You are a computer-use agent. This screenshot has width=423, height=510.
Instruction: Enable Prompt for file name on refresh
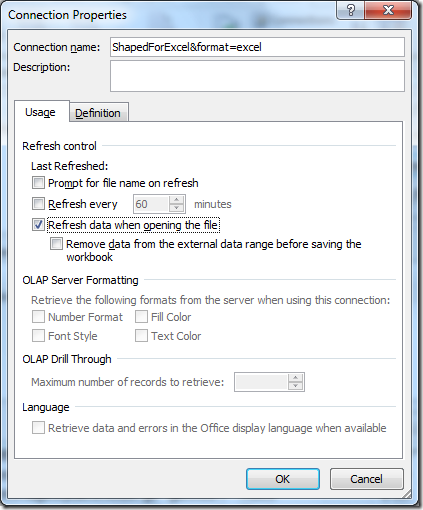tap(38, 183)
